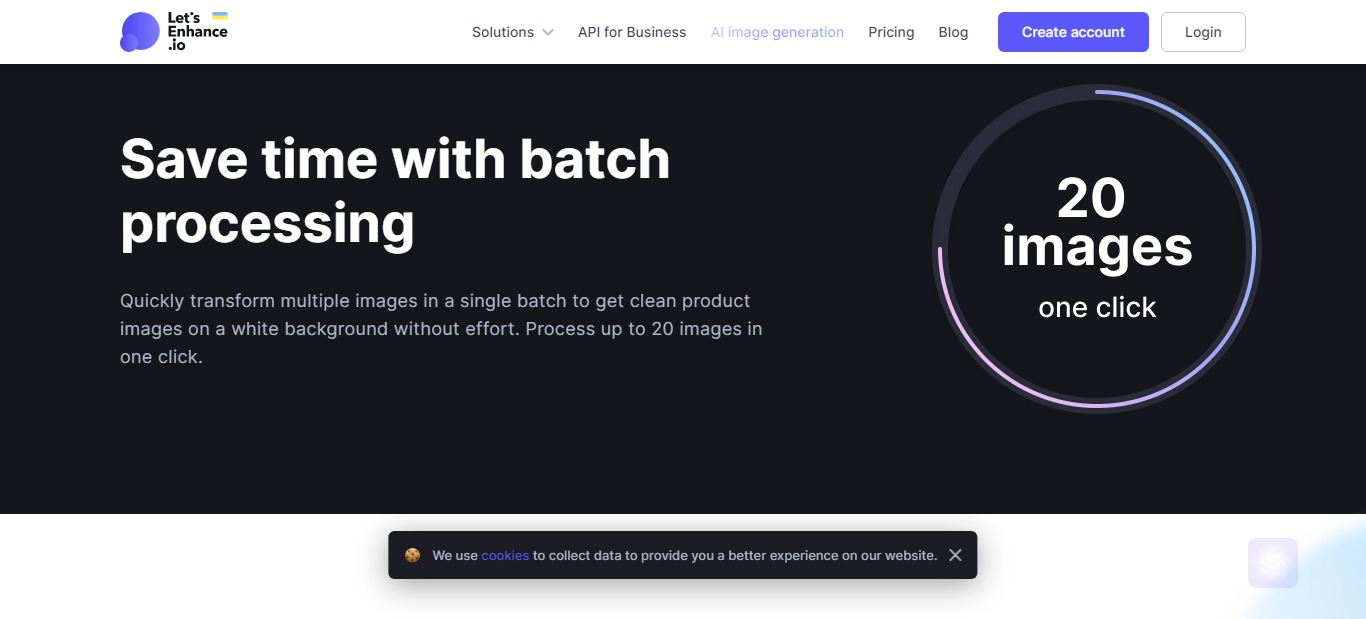Screen dimensions: 1366x619
Task: Click the '20 images' circular graphic
Action: pyautogui.click(x=1097, y=248)
